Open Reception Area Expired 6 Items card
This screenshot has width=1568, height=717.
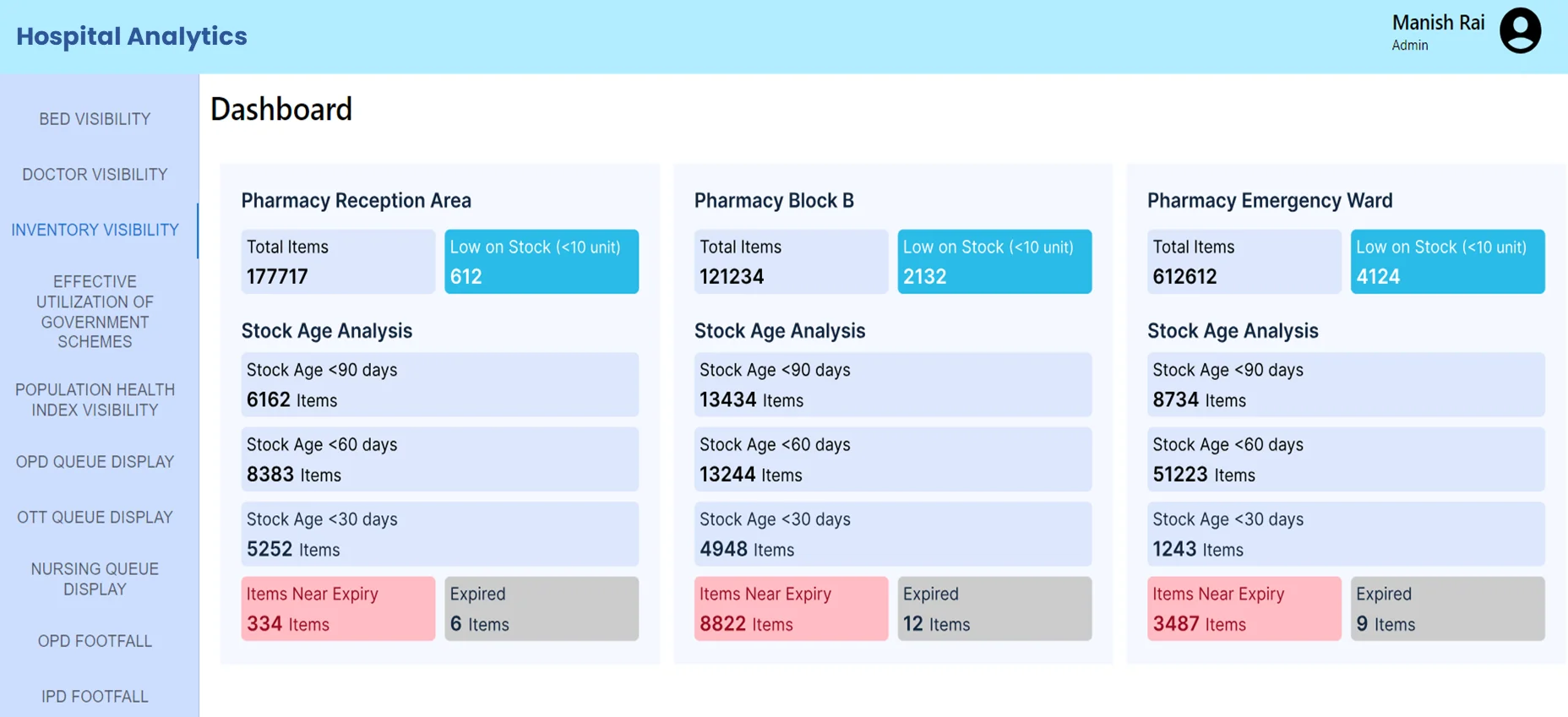point(542,609)
